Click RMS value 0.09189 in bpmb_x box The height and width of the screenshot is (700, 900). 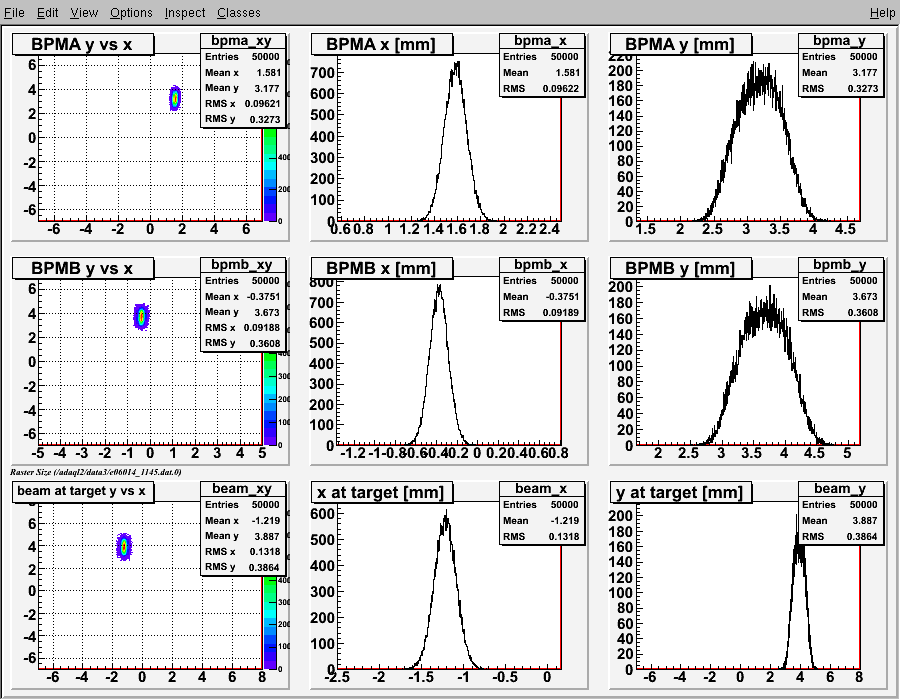click(561, 313)
